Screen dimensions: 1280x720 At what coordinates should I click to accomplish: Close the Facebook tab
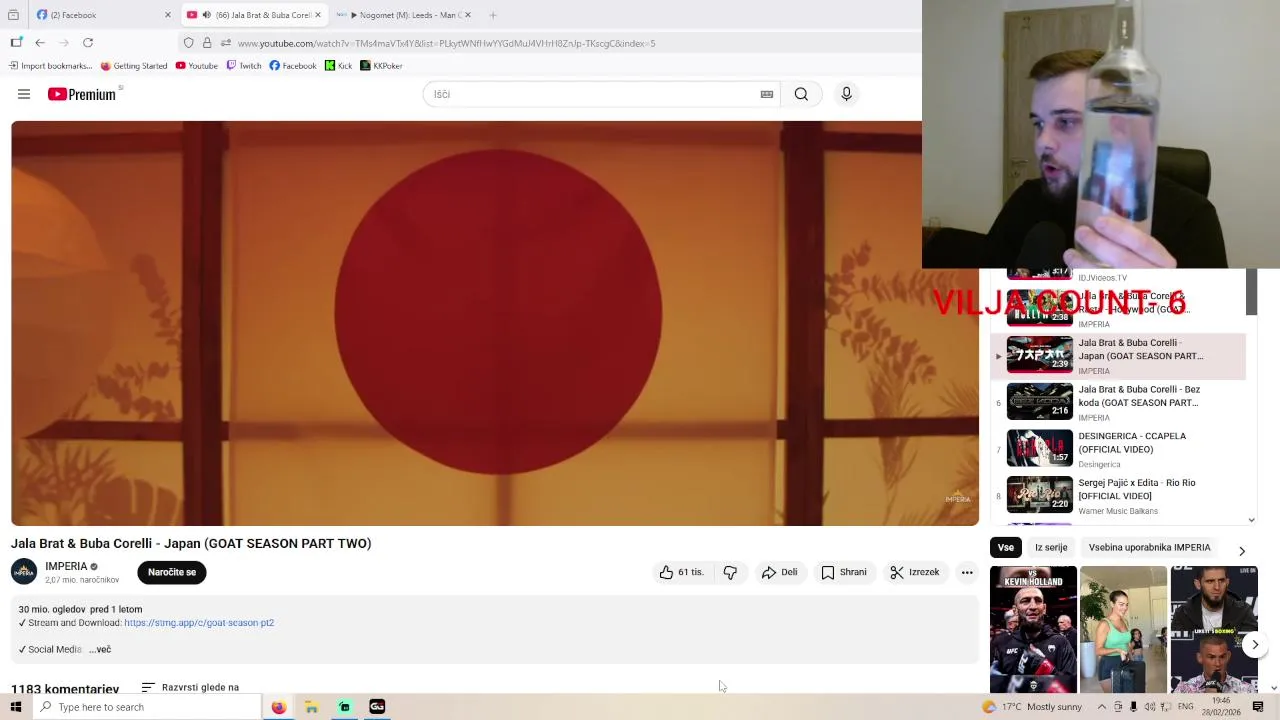(x=167, y=15)
